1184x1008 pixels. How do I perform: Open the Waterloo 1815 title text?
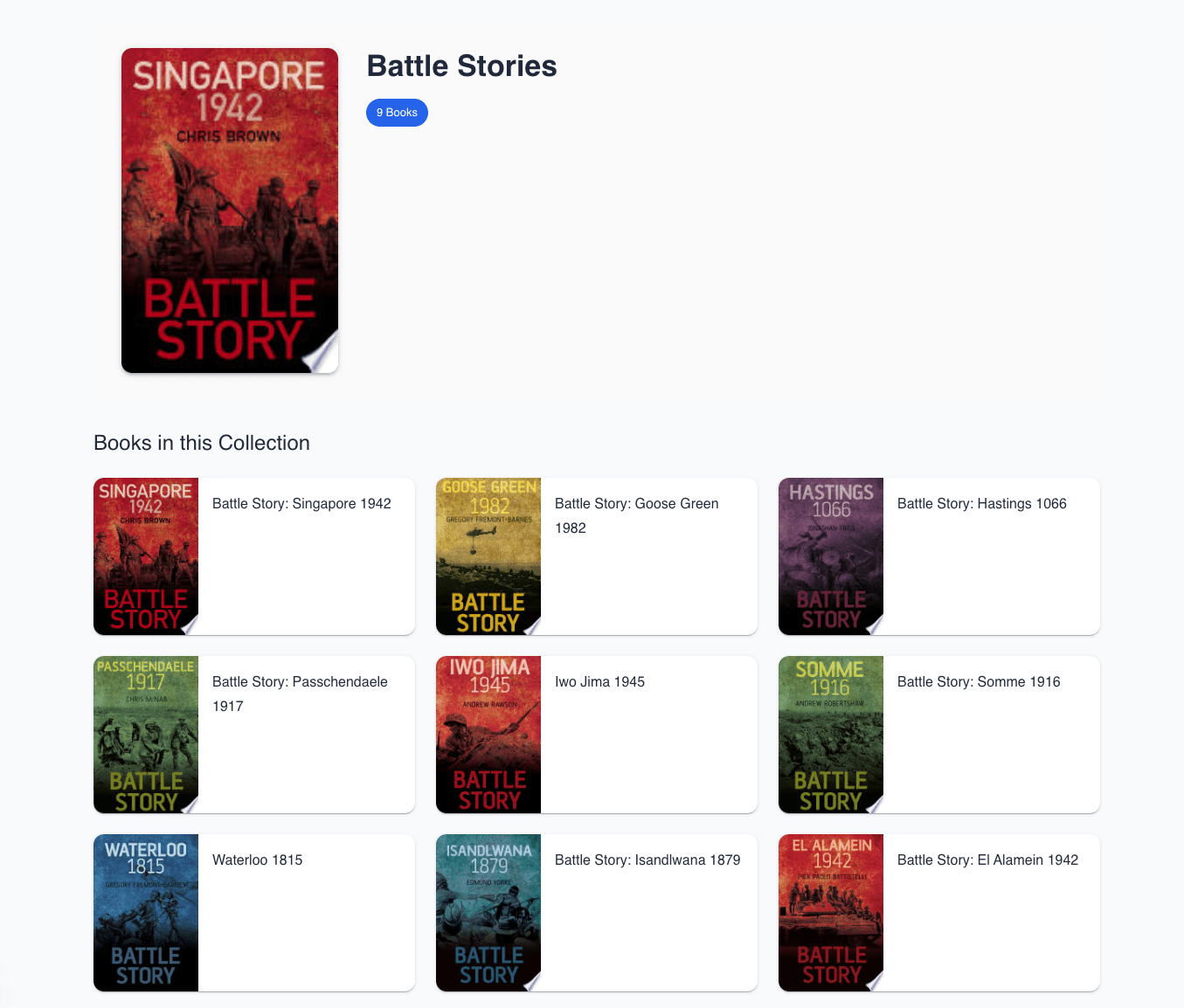coord(258,860)
